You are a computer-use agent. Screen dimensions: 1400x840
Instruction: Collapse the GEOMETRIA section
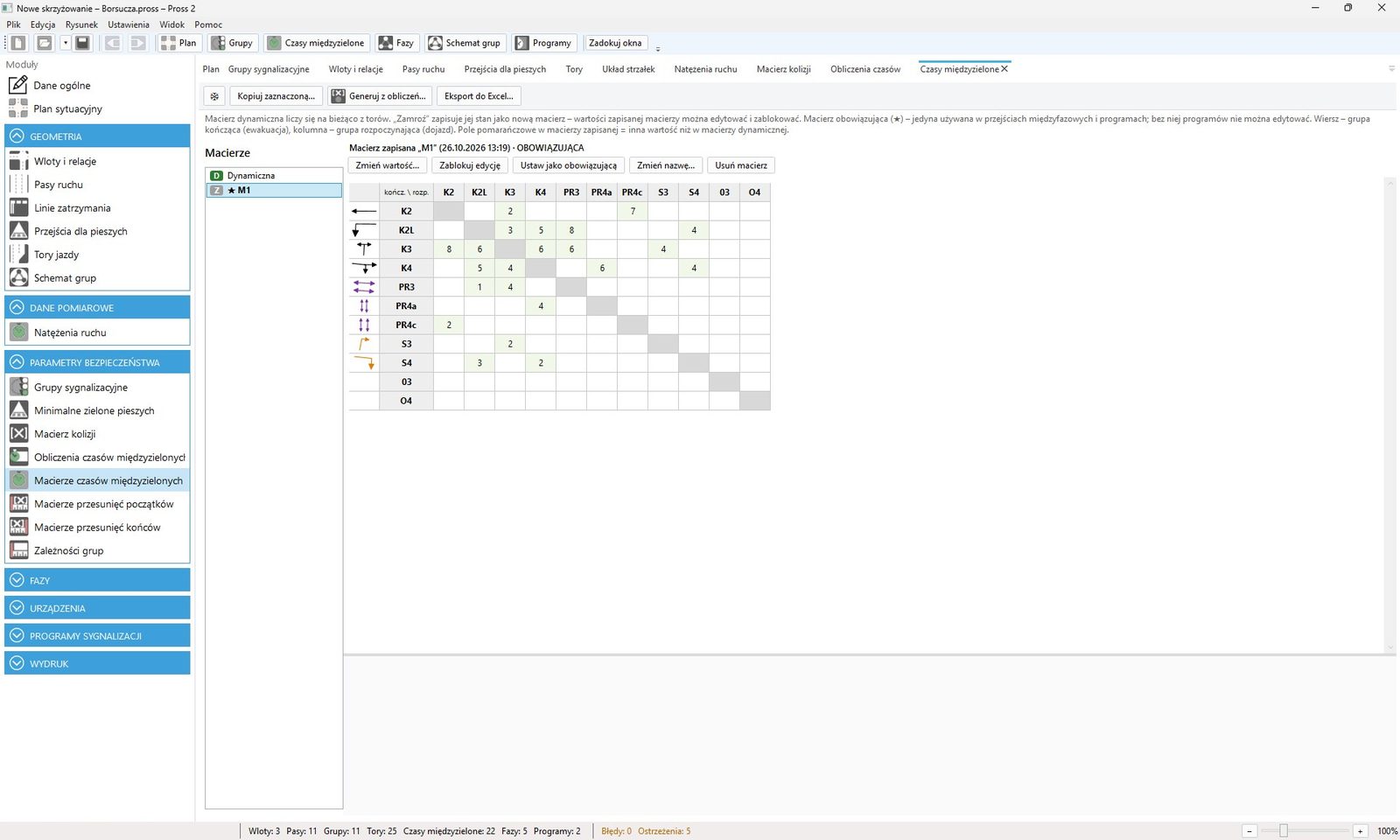point(97,136)
